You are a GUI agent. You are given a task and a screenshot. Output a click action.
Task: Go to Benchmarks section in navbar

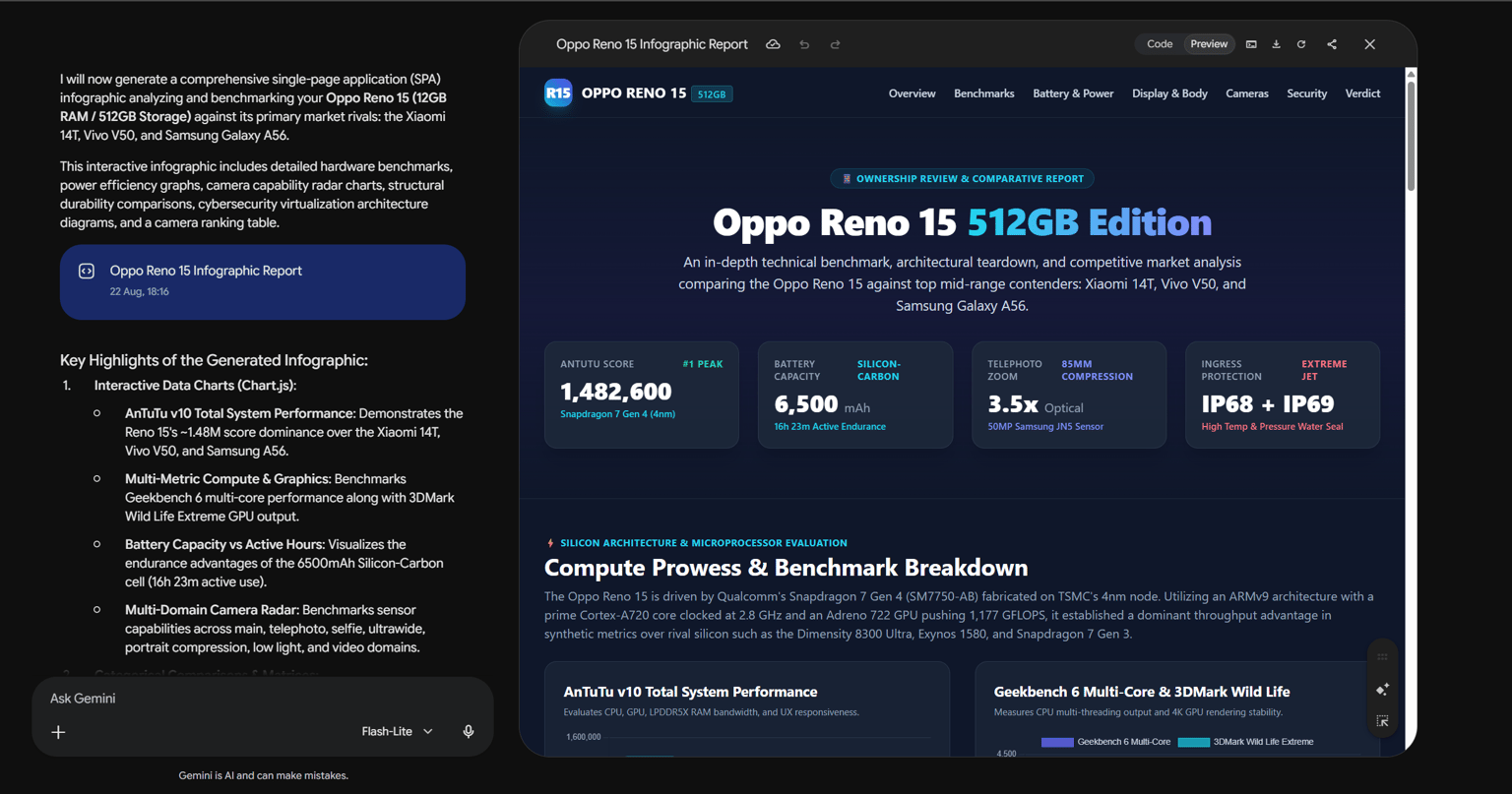pyautogui.click(x=983, y=93)
